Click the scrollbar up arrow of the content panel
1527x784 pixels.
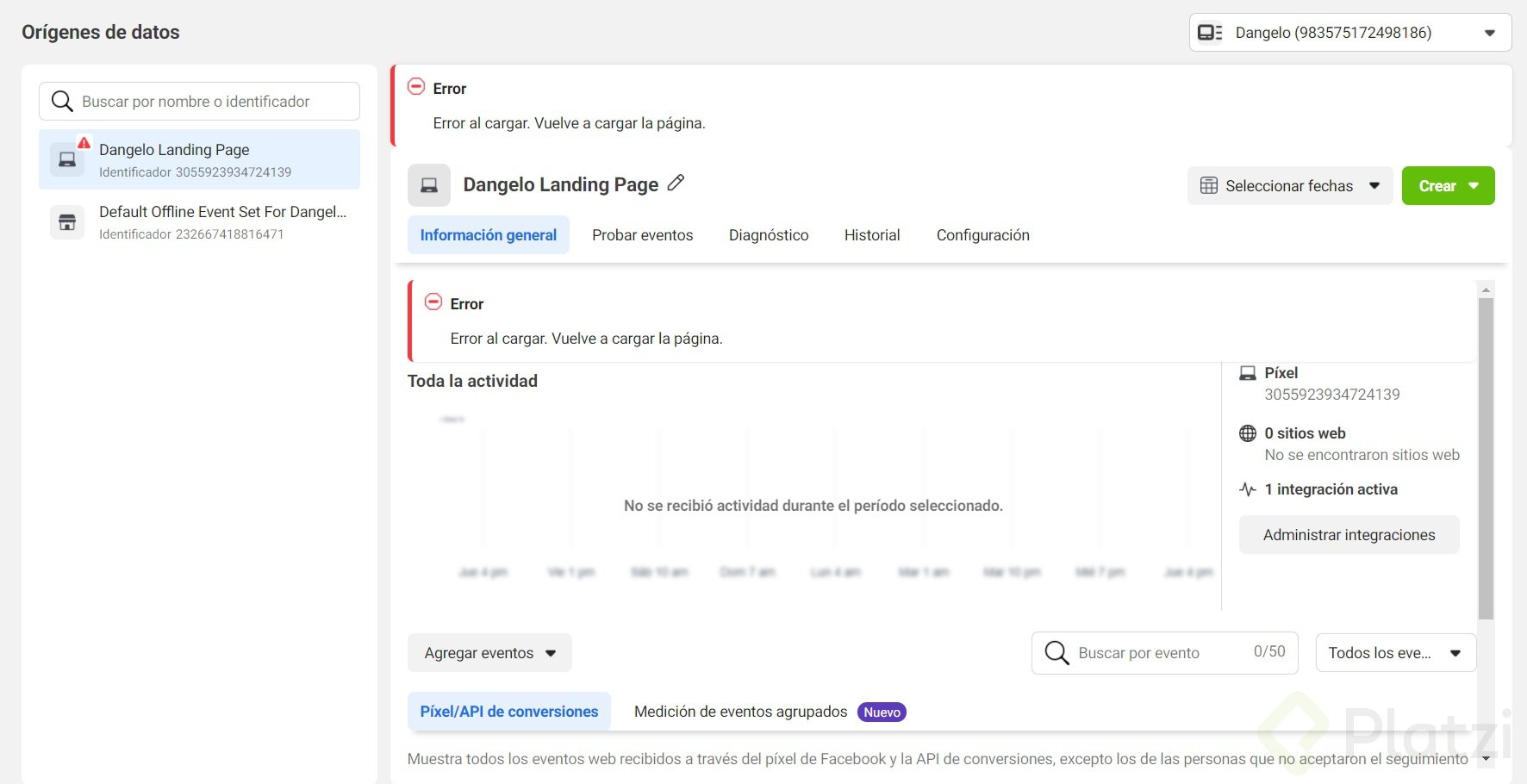1486,289
